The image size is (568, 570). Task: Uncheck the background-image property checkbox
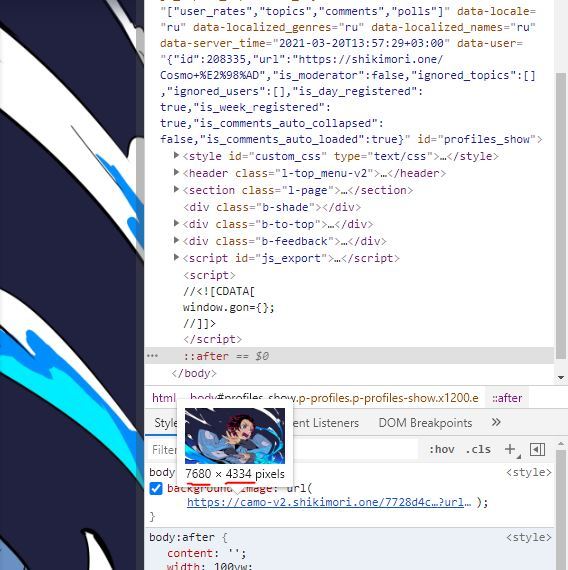coord(156,488)
